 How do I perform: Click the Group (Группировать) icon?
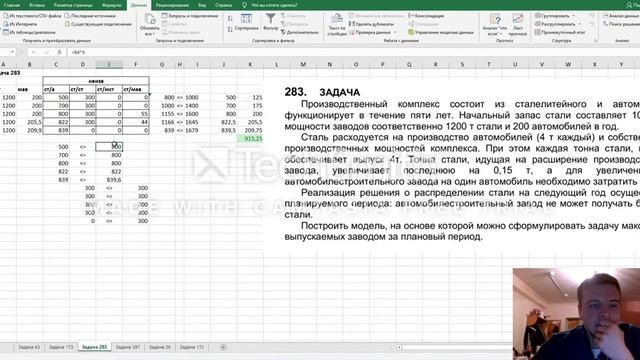pyautogui.click(x=538, y=16)
